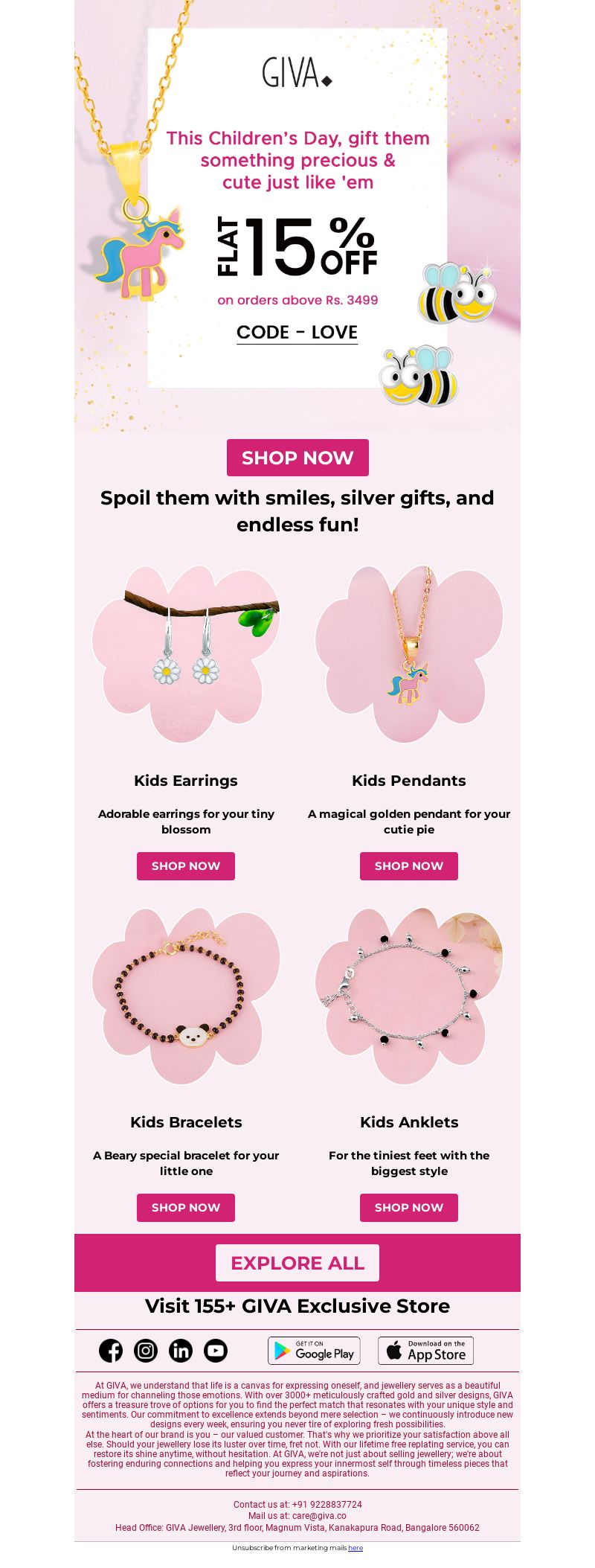Open the panda bracelet product image
Image resolution: width=595 pixels, height=1568 pixels.
tap(186, 996)
